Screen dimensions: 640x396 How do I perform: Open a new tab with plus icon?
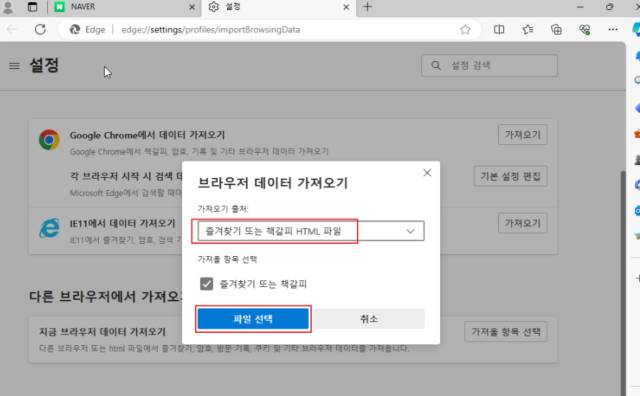point(367,7)
